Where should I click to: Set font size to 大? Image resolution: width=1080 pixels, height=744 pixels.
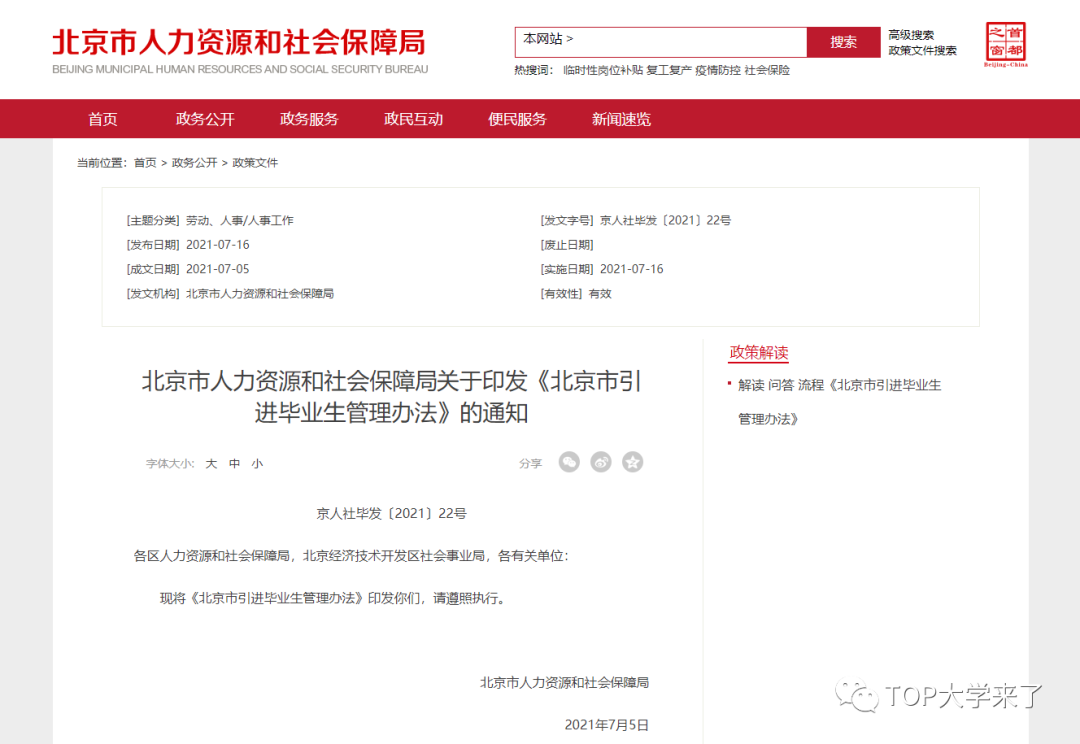pyautogui.click(x=211, y=464)
